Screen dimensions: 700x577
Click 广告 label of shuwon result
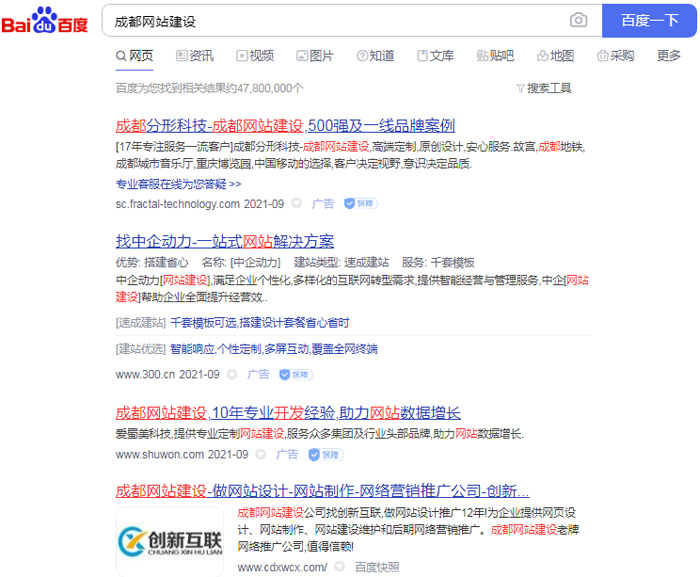click(x=287, y=455)
